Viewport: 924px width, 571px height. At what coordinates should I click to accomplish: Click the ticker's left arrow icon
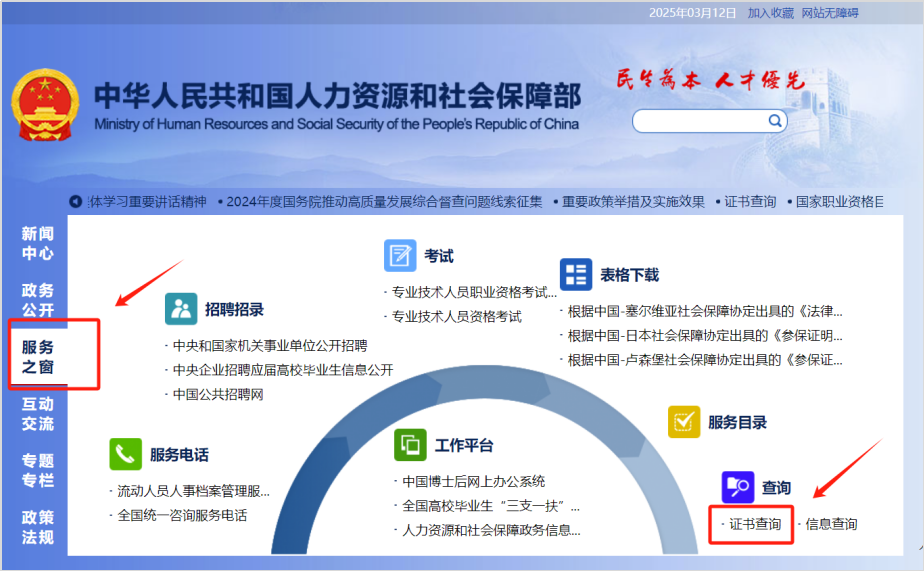[x=75, y=202]
